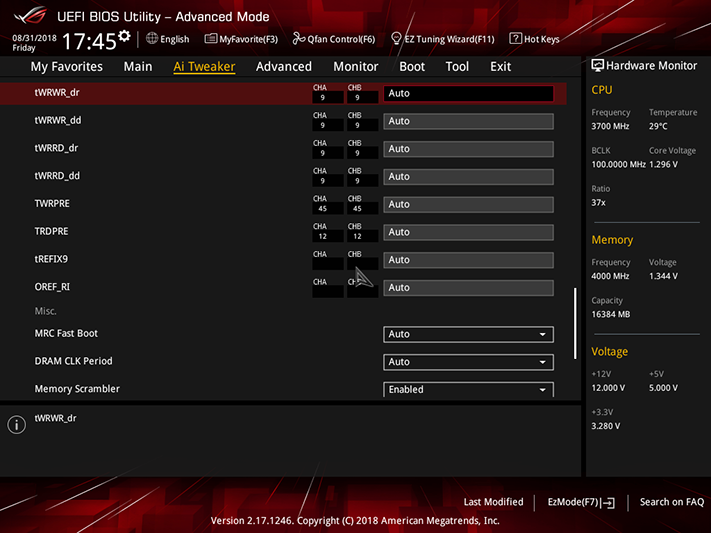Image resolution: width=711 pixels, height=533 pixels.
Task: Switch to My Favorites tab
Action: (x=67, y=67)
